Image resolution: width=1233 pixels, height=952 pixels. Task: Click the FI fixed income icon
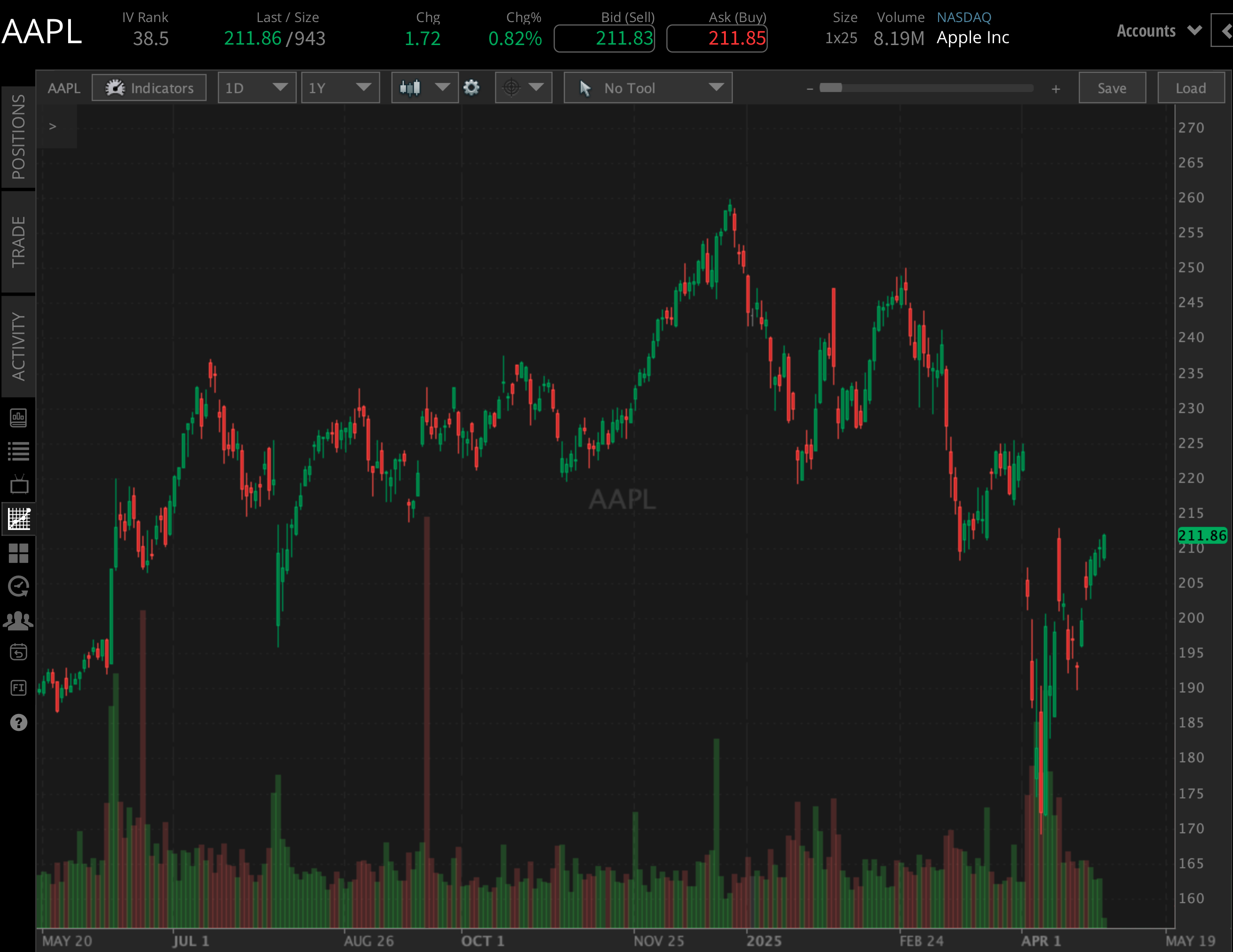point(19,687)
